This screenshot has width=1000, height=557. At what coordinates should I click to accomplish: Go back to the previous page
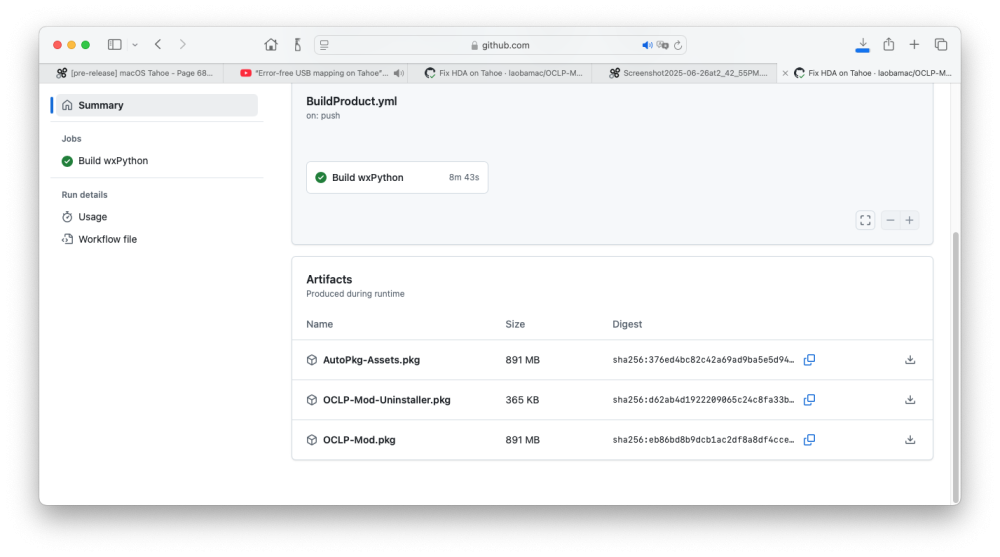coord(158,45)
